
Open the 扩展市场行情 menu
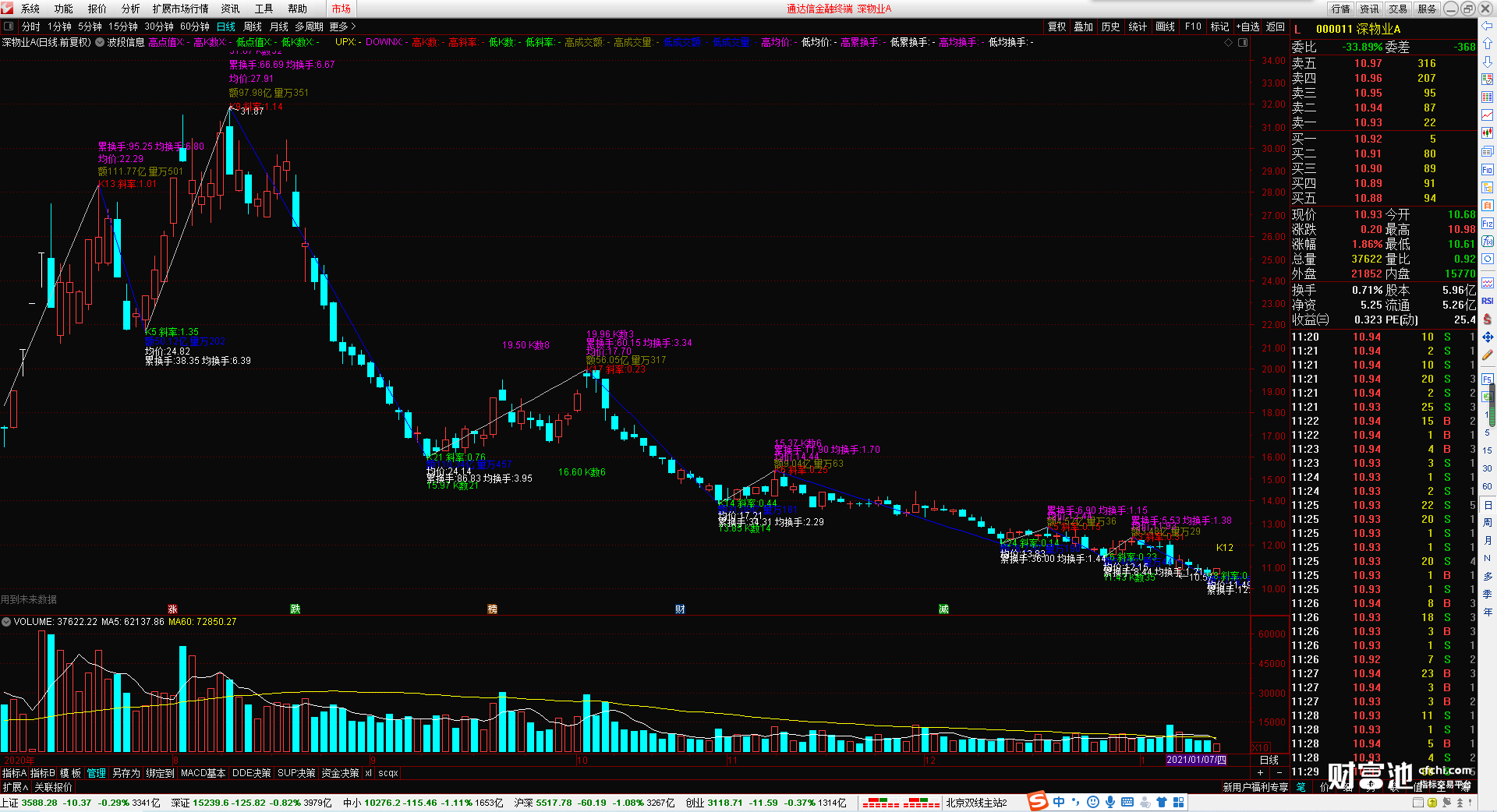[181, 9]
